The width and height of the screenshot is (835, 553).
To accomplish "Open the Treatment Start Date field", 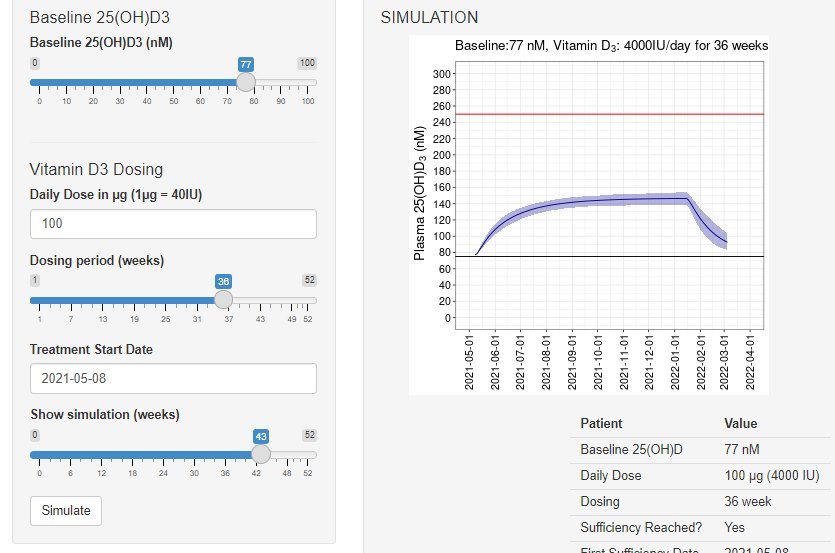I will [x=173, y=378].
